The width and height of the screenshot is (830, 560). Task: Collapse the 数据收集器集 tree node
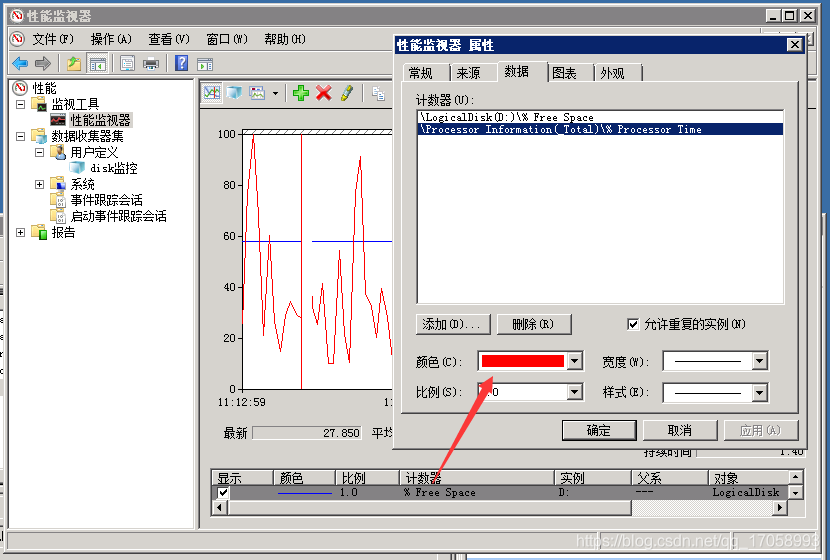(20, 136)
